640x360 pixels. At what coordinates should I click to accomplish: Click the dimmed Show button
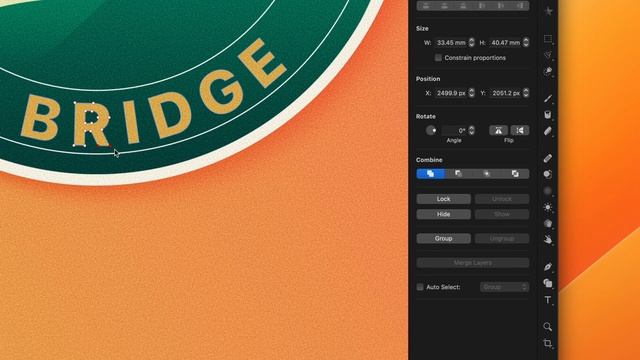pos(502,214)
